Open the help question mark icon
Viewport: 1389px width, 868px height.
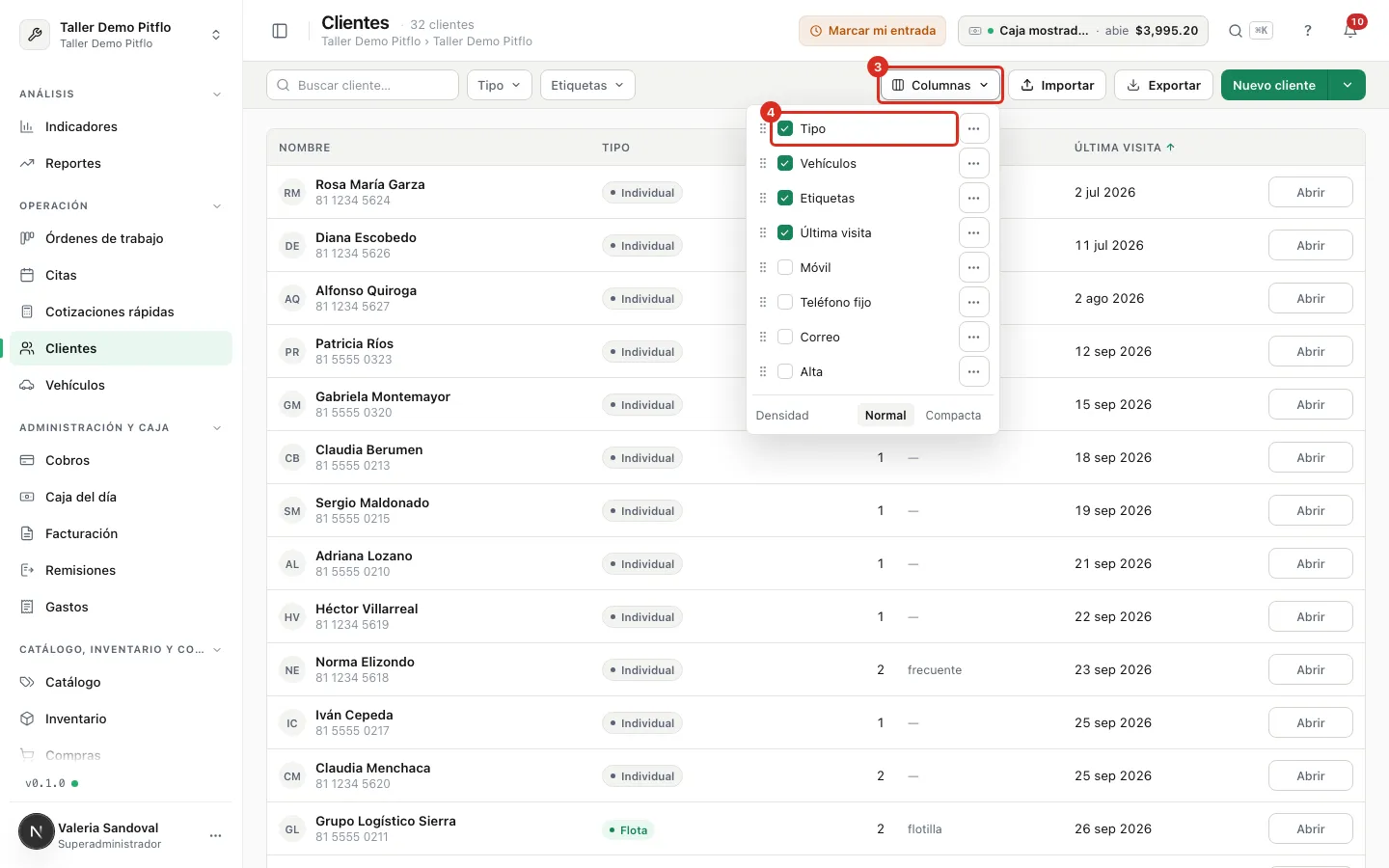coord(1308,31)
